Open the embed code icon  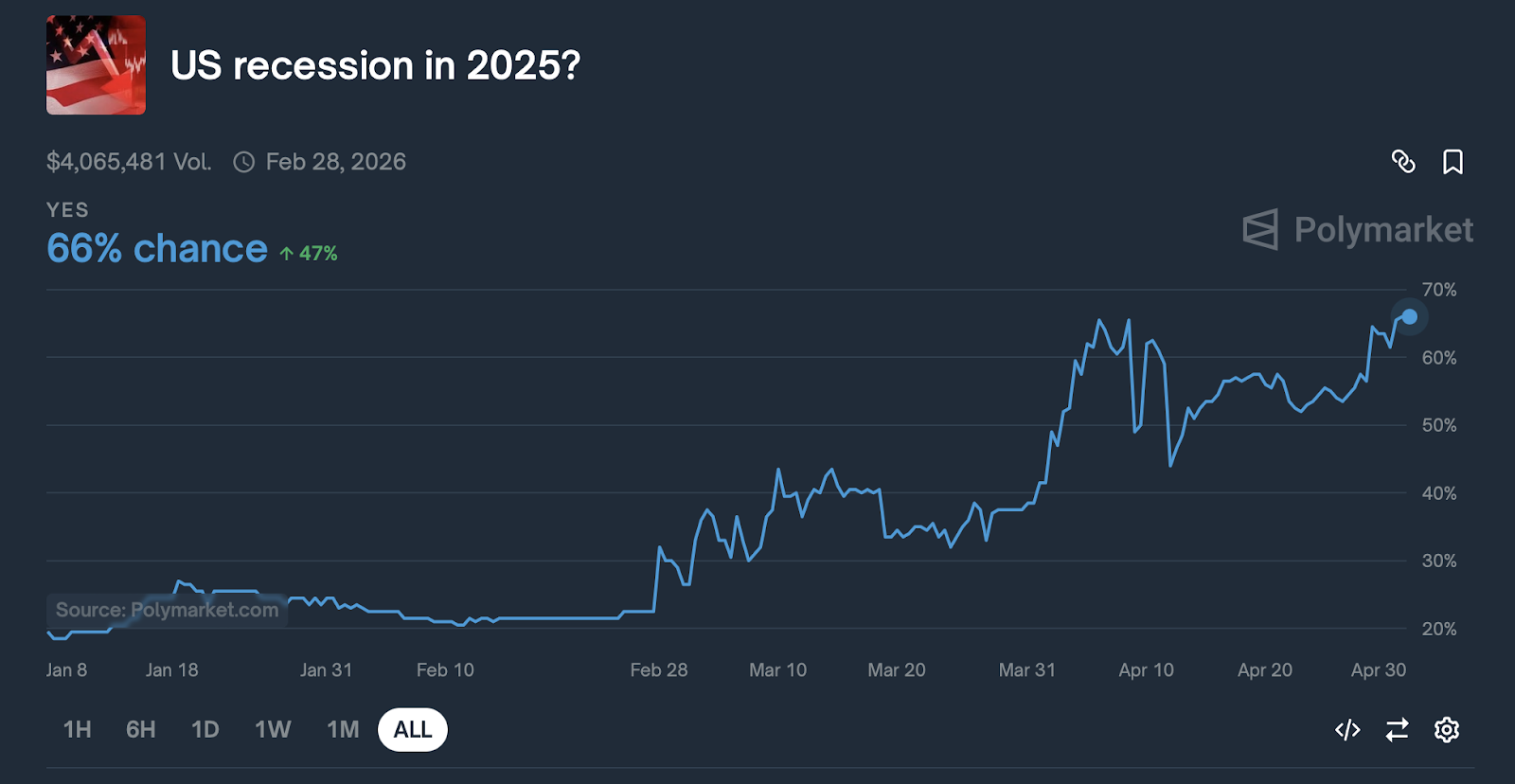pyautogui.click(x=1347, y=730)
